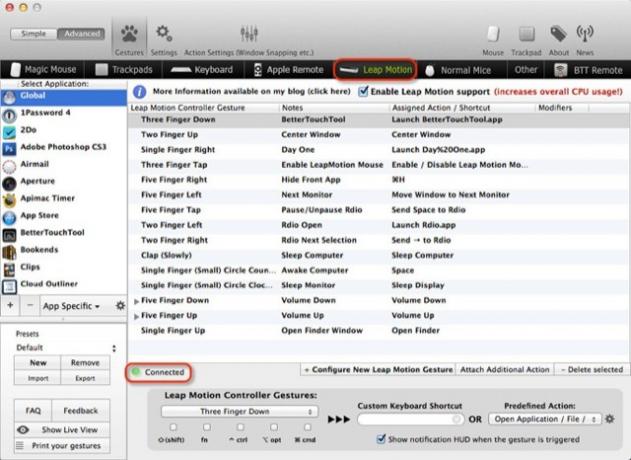Image resolution: width=631 pixels, height=460 pixels.
Task: Open the FAQ button
Action: (x=33, y=410)
